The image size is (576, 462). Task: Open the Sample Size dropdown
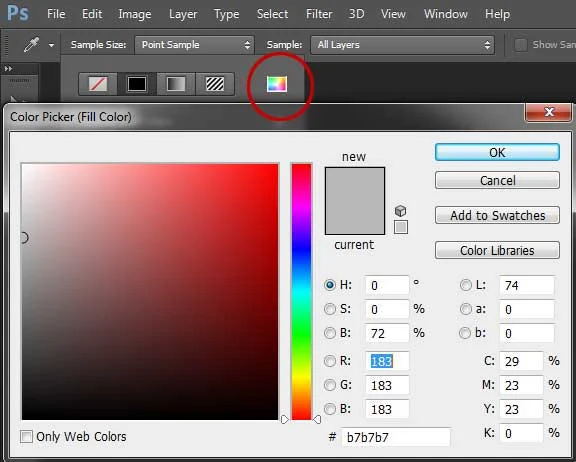(194, 45)
